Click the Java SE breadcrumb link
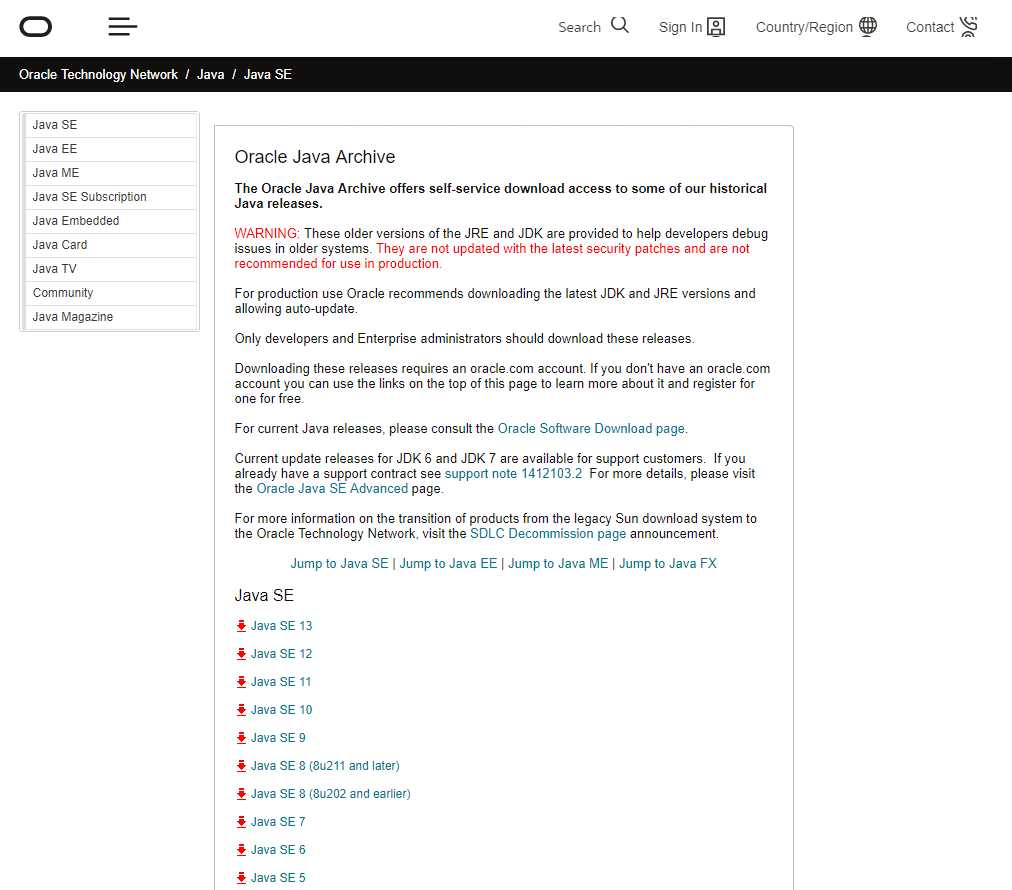Image resolution: width=1012 pixels, height=890 pixels. point(267,74)
